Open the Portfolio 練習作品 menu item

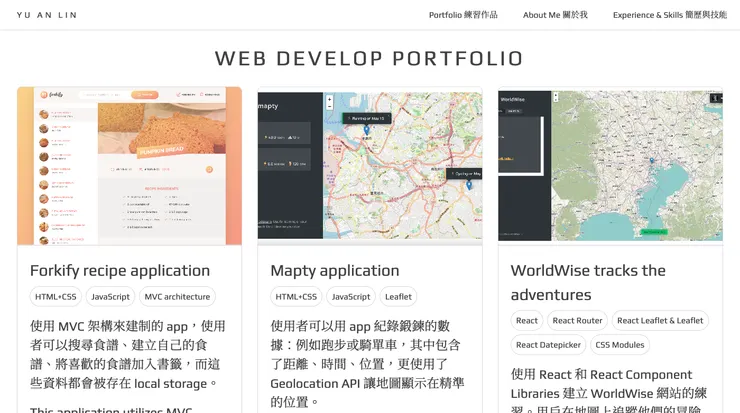coord(463,15)
